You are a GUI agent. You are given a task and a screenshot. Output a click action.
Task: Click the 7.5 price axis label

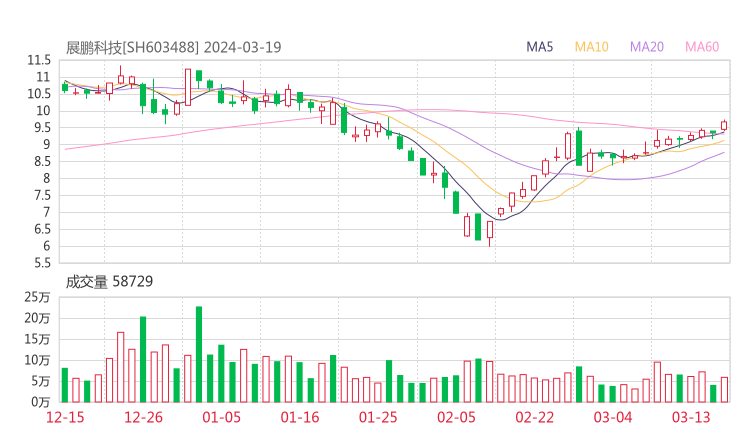(41, 195)
